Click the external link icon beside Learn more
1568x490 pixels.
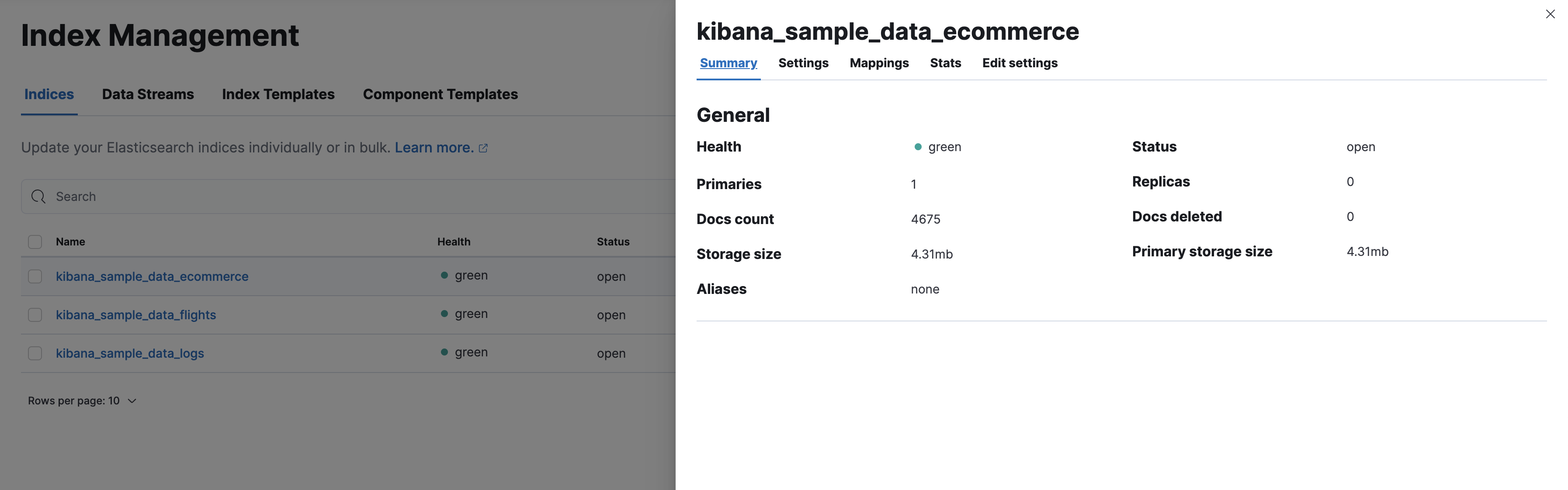click(x=483, y=147)
